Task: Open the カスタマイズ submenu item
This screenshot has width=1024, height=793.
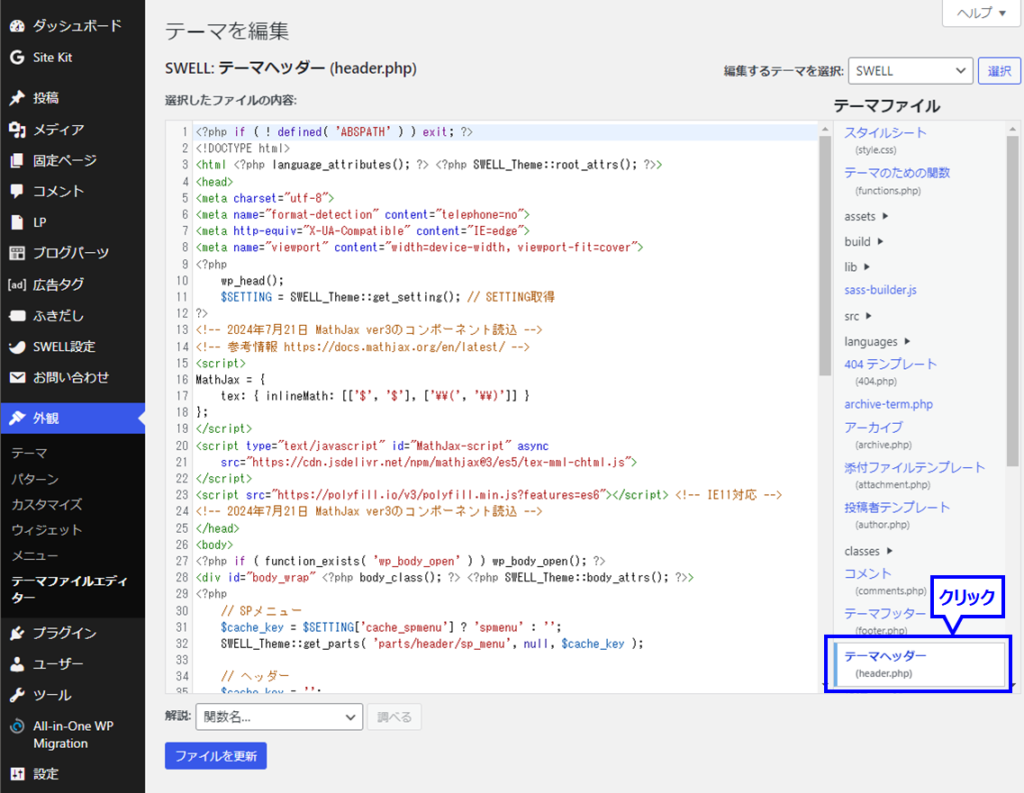Action: (x=47, y=504)
